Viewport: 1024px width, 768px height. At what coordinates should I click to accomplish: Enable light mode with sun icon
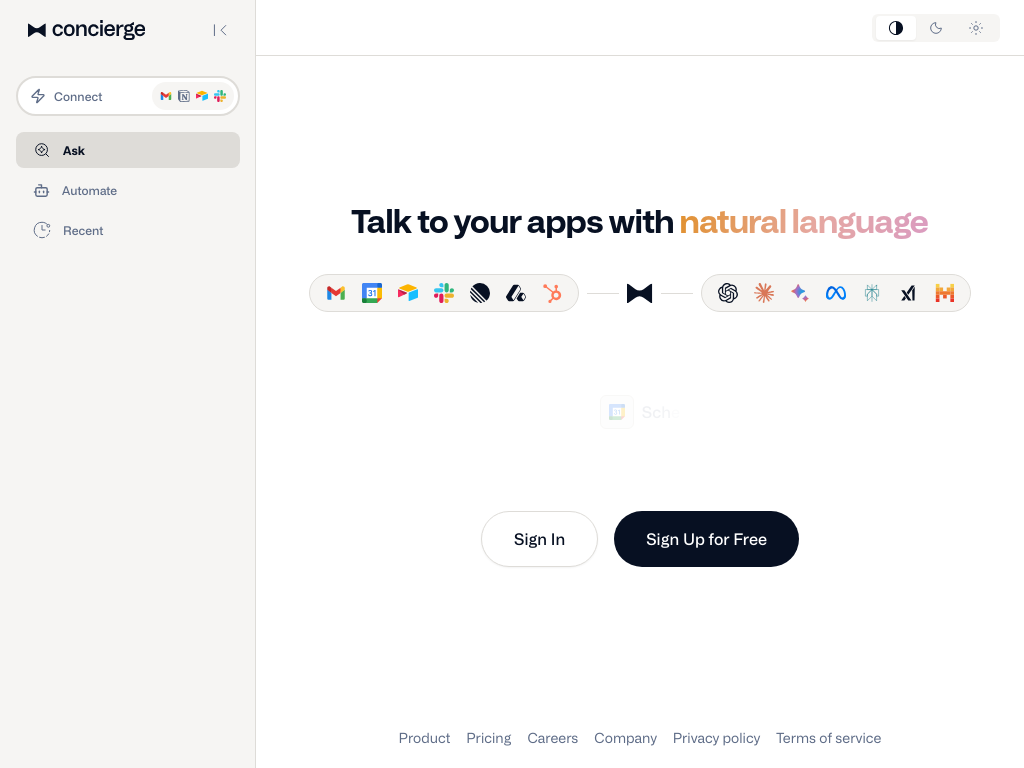pos(976,28)
